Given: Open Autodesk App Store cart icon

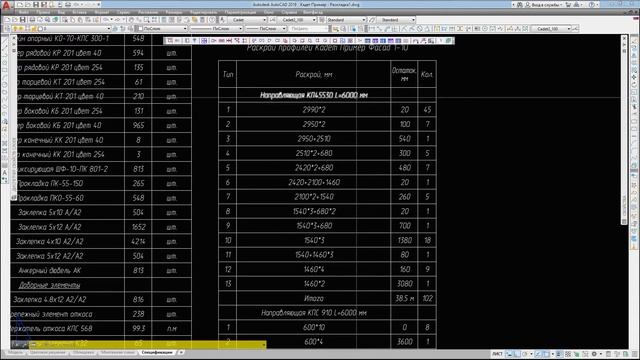Looking at the screenshot, I should [568, 4].
